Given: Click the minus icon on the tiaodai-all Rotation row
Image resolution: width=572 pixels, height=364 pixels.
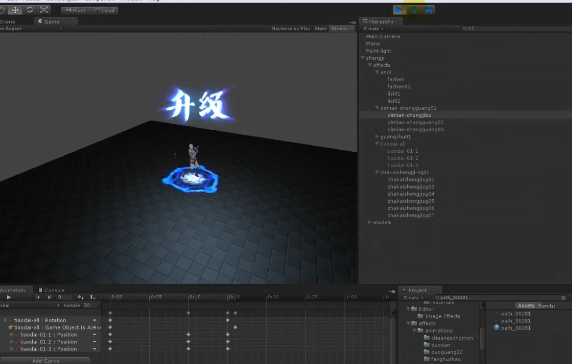Looking at the screenshot, I should 94,320.
